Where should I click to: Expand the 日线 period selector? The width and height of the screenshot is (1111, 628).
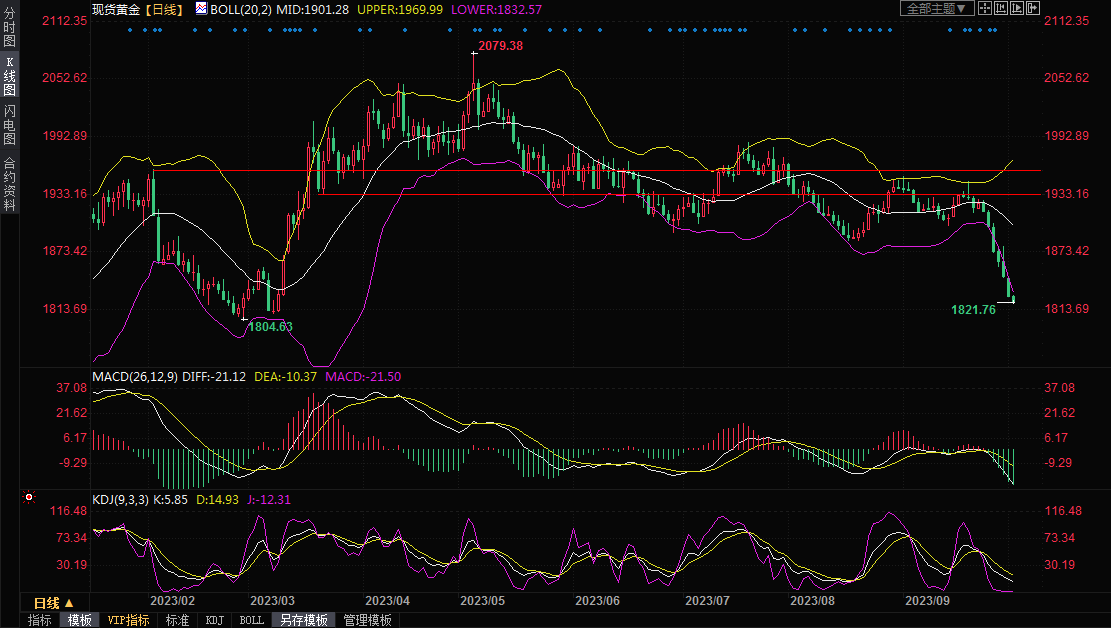tap(53, 603)
